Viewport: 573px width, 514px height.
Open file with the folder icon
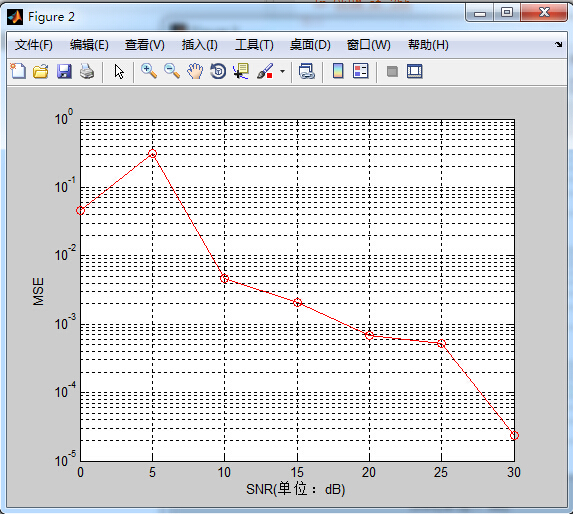click(x=41, y=71)
